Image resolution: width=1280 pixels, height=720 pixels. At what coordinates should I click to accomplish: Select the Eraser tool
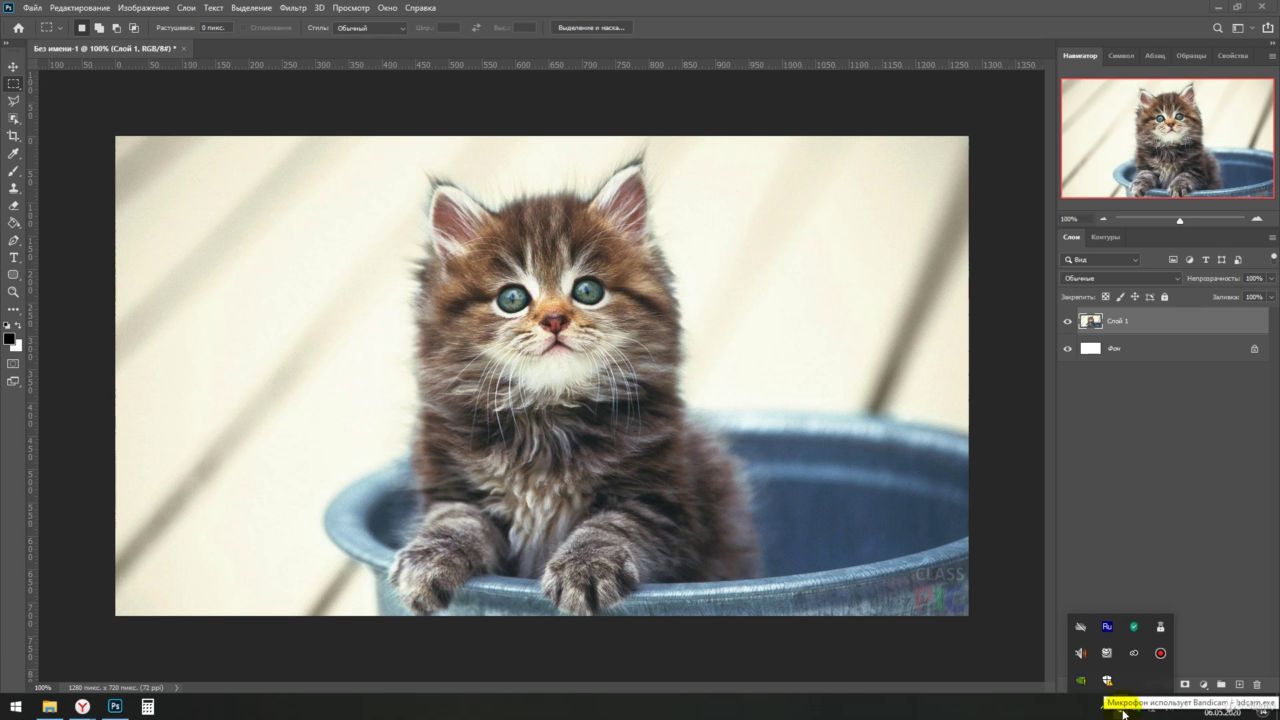tap(13, 206)
